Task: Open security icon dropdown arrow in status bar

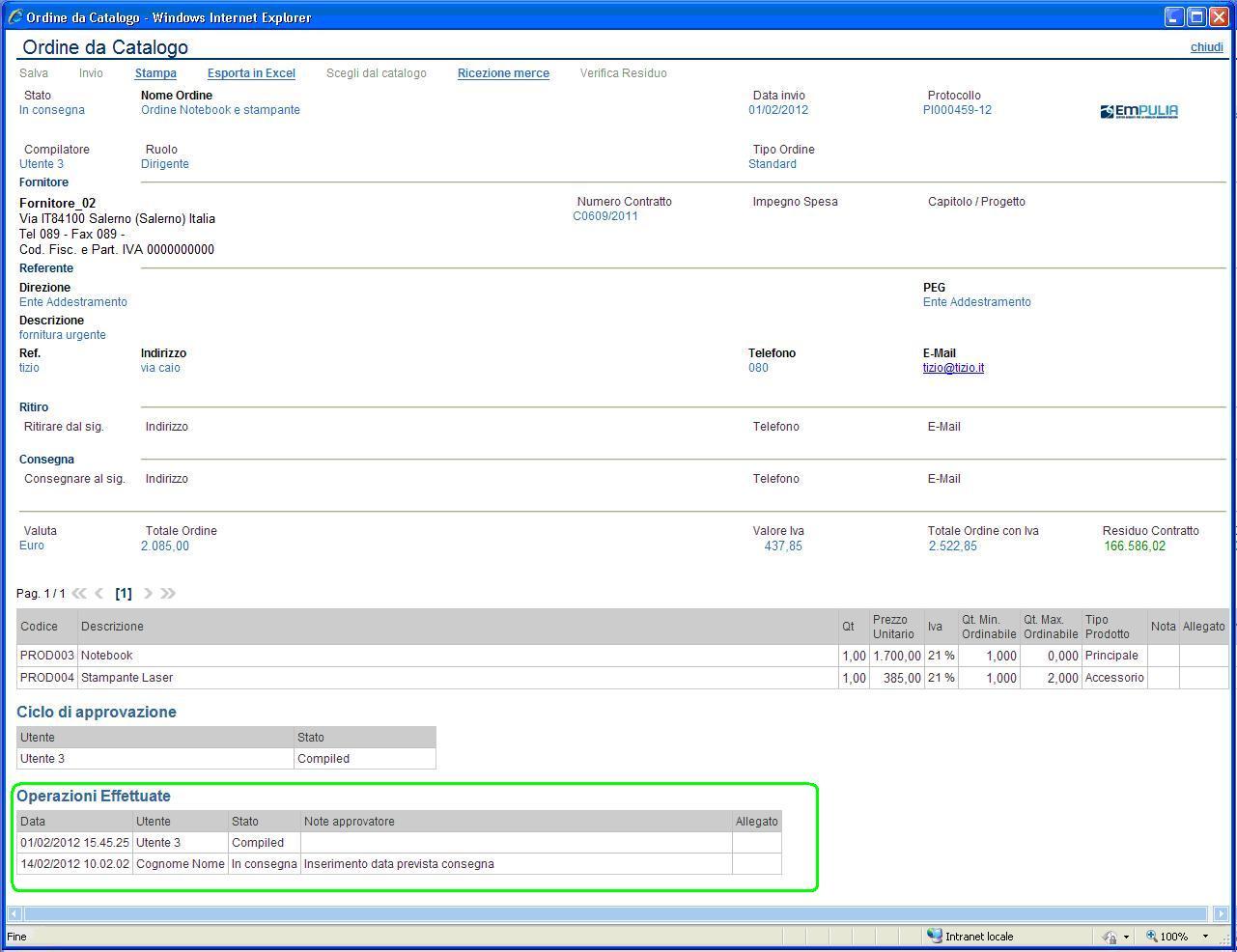Action: 1126,937
